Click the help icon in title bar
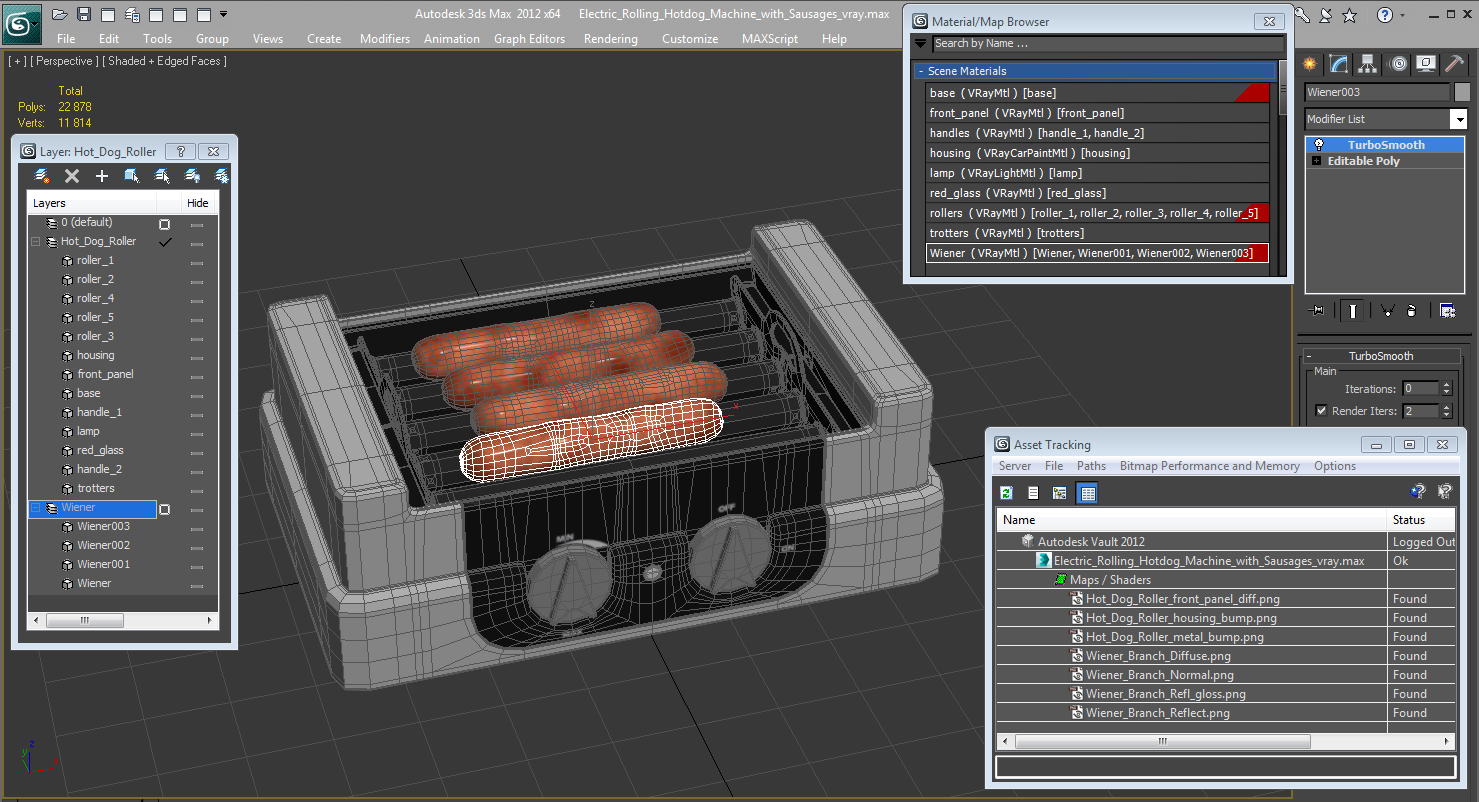Screen dimensions: 1479x802 tap(1385, 15)
